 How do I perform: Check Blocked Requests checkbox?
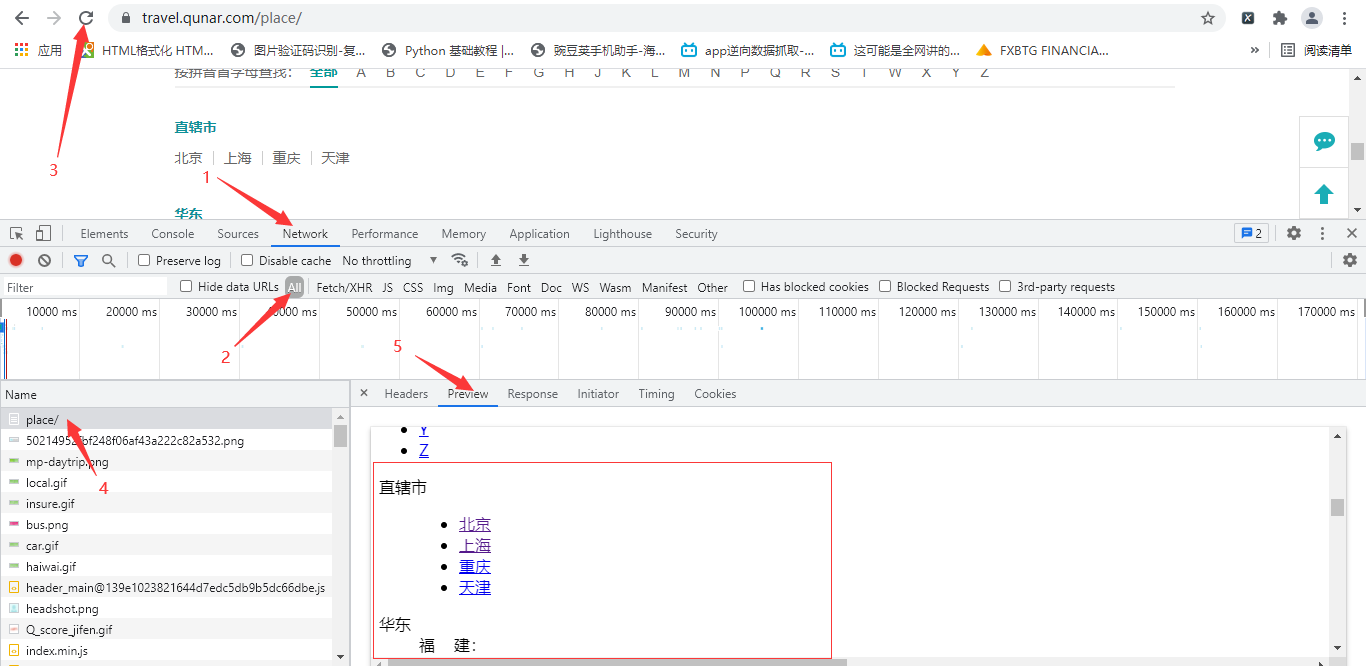pos(885,286)
